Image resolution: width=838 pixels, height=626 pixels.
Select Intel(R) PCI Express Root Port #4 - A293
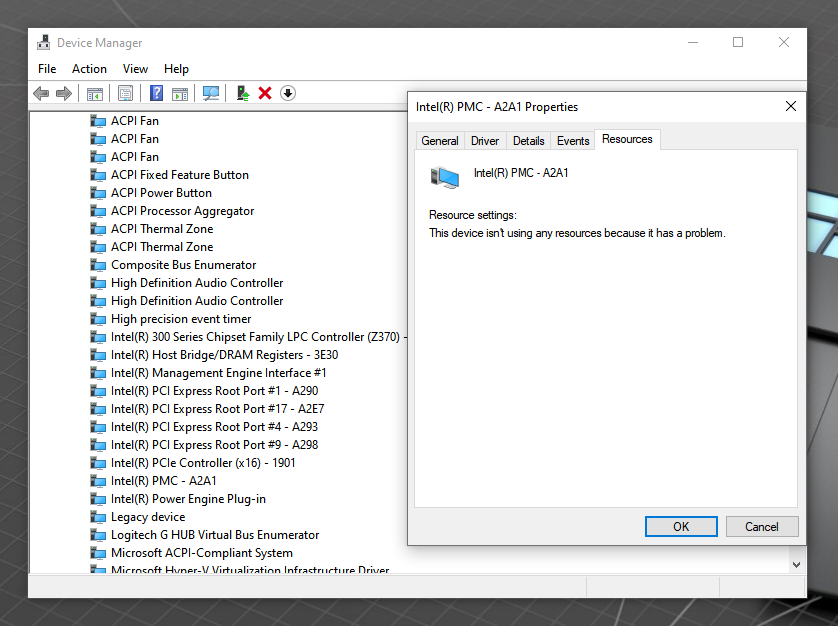tap(214, 427)
